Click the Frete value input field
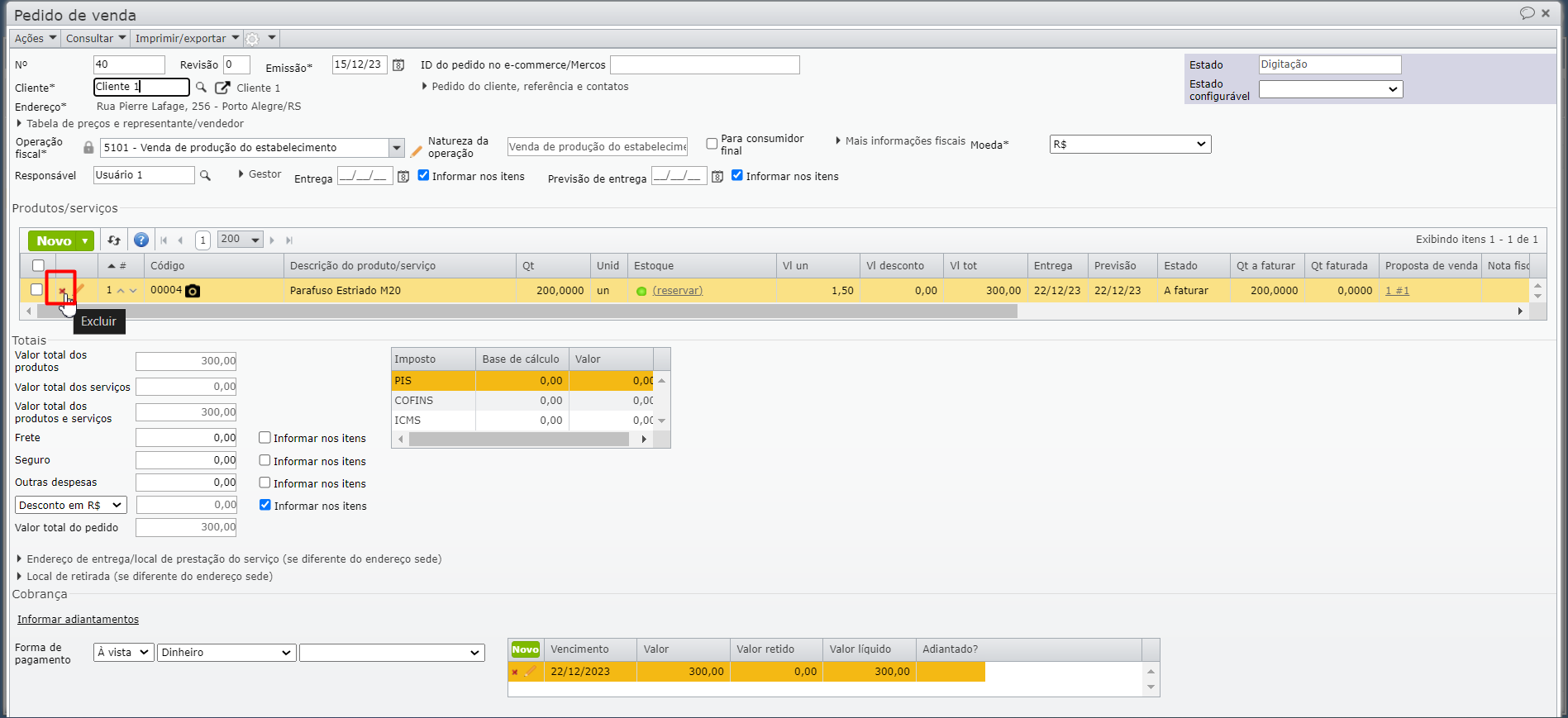 point(186,438)
